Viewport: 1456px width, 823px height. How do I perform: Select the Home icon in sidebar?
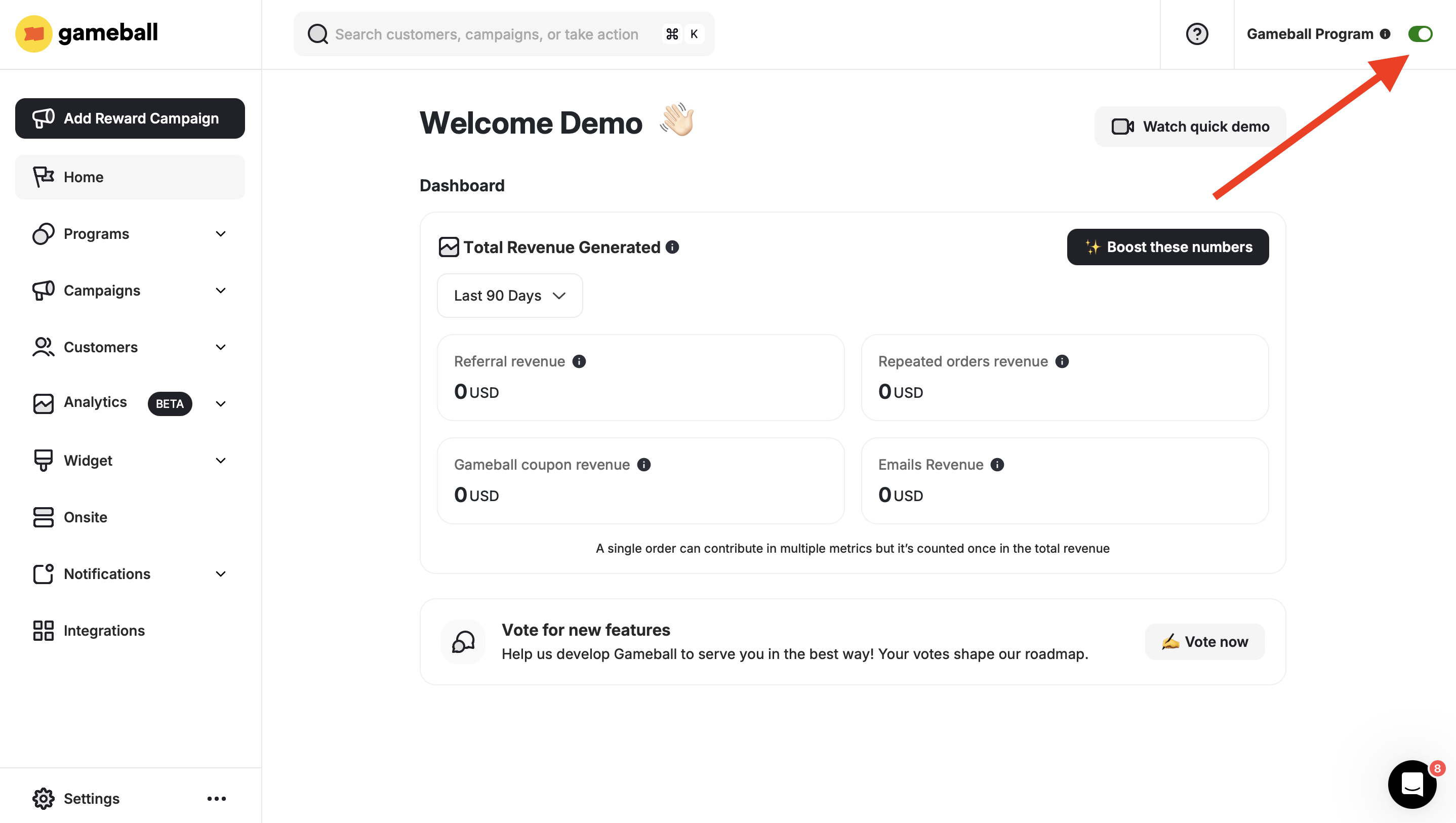[43, 177]
